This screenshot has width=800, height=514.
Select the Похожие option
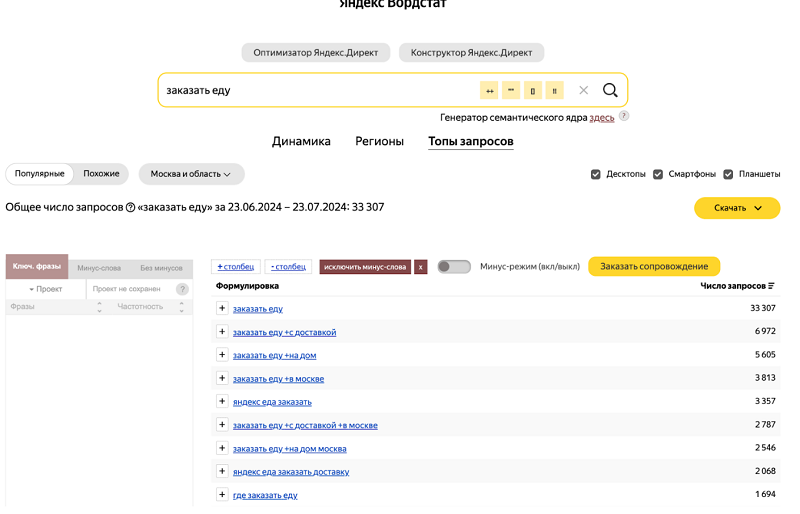point(101,174)
